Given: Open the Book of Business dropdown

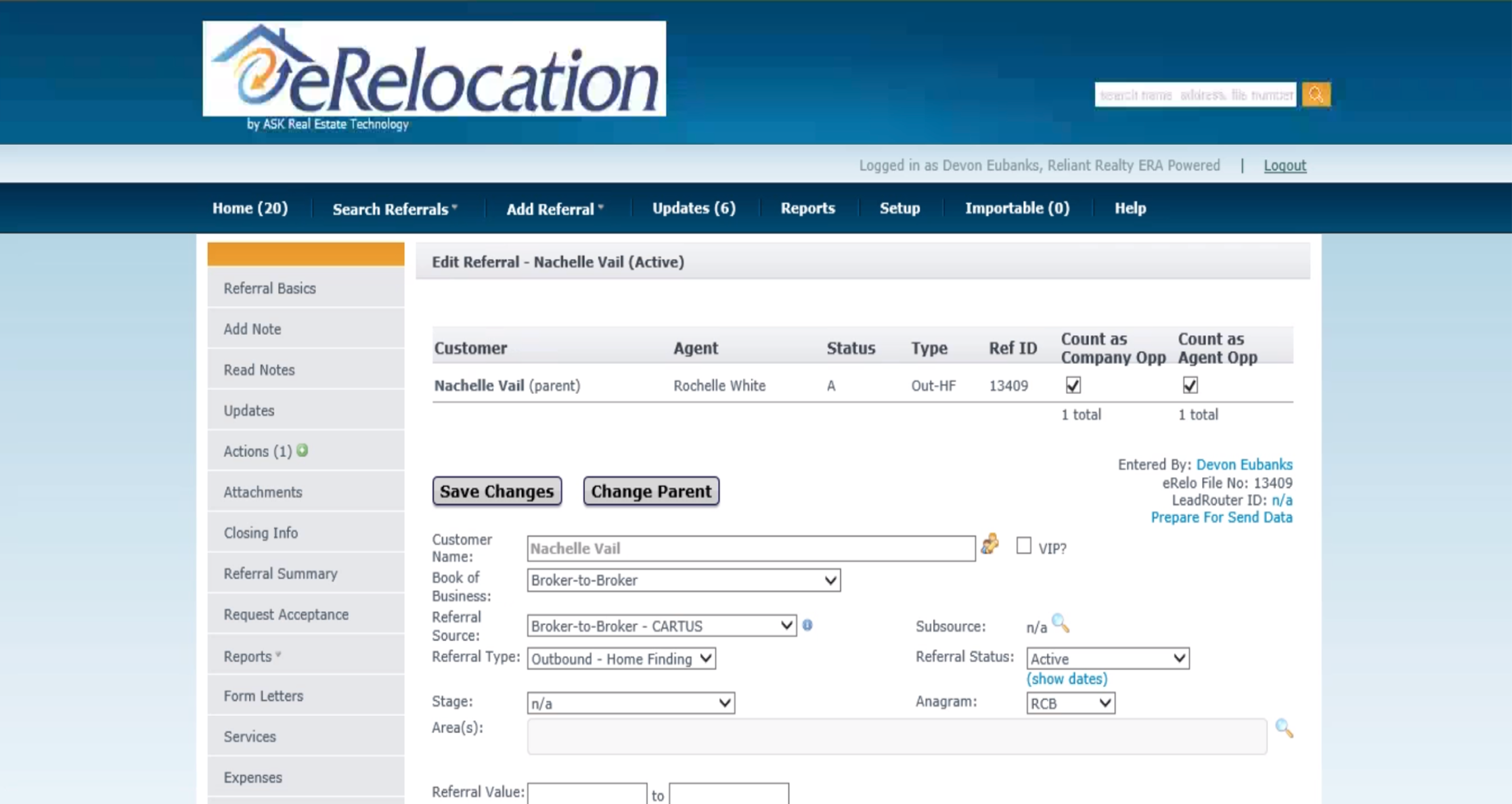Looking at the screenshot, I should point(684,581).
